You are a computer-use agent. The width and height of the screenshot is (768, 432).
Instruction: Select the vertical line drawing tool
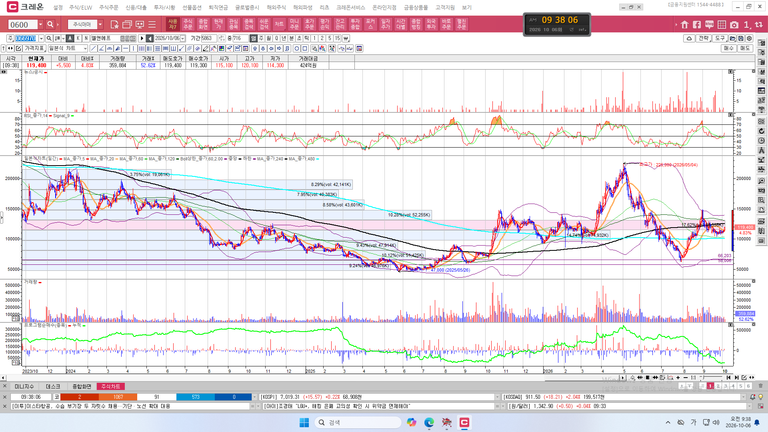point(133,48)
